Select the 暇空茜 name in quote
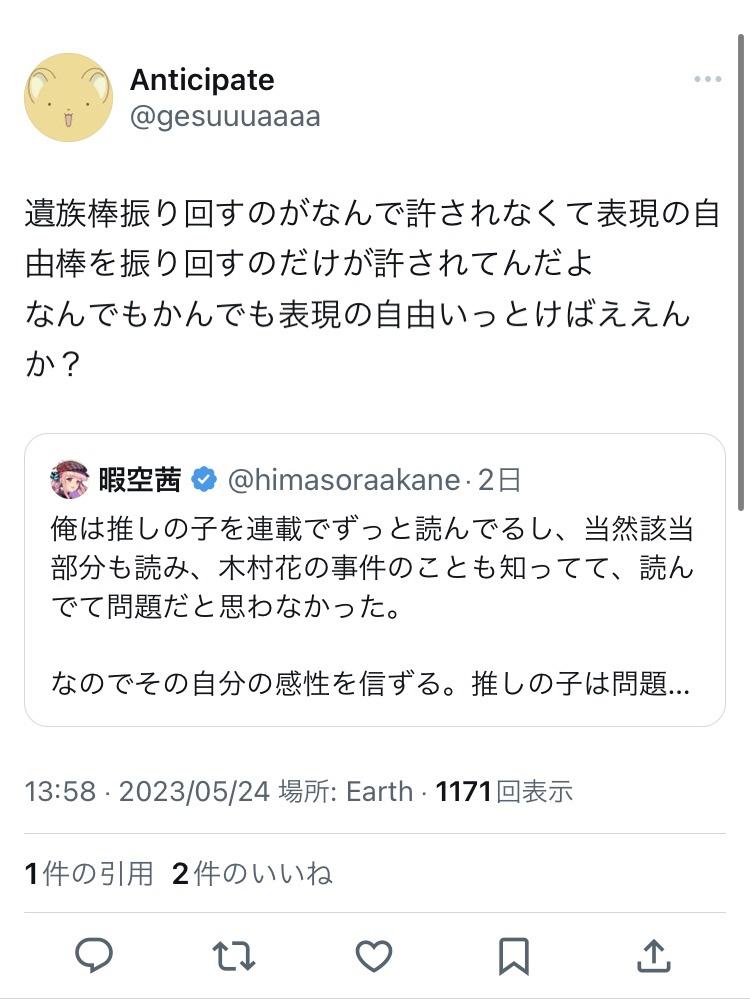The image size is (750, 1002). pyautogui.click(x=140, y=479)
